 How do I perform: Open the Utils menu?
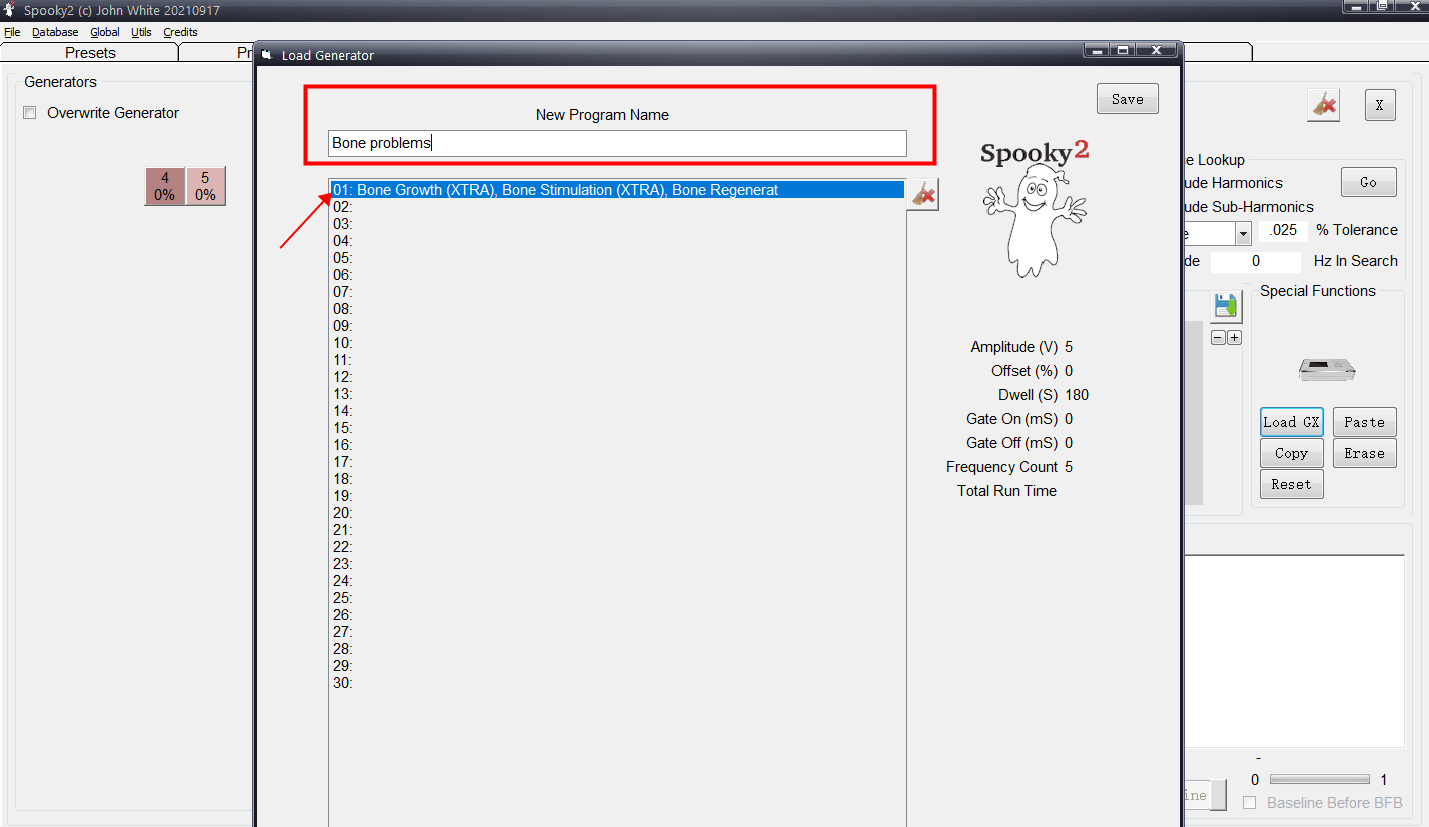(141, 32)
